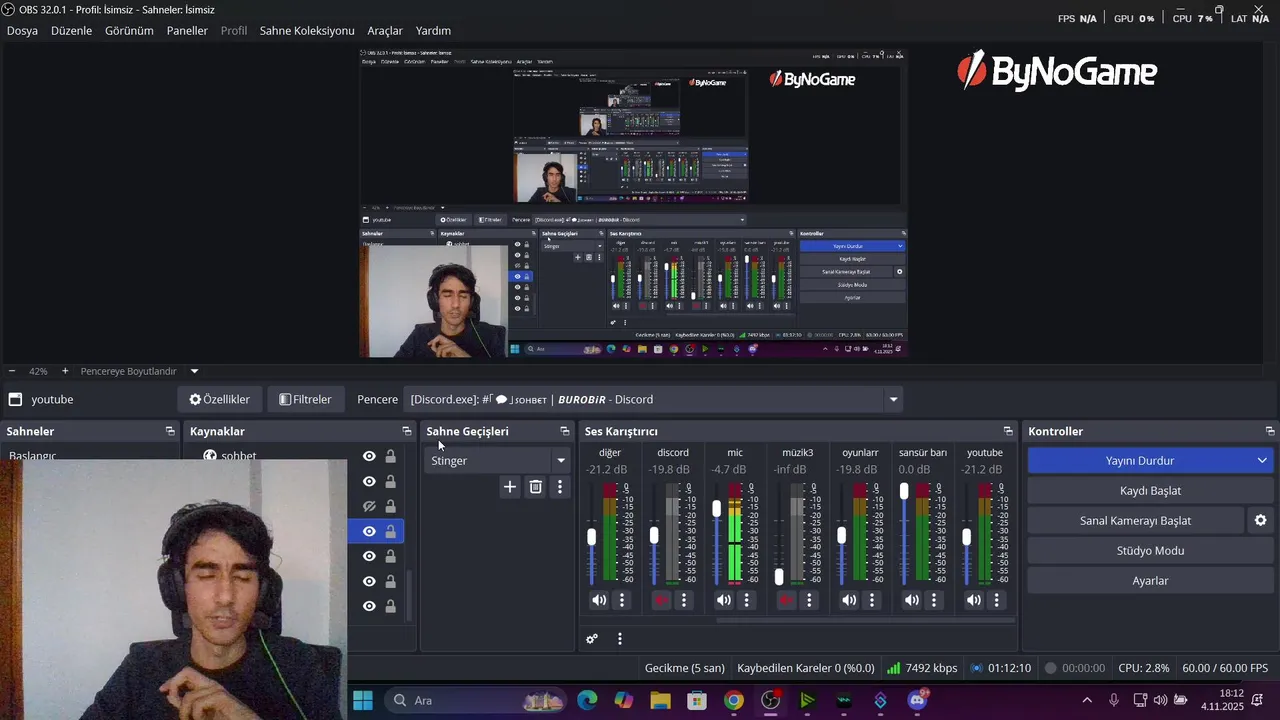1280x720 pixels.
Task: Hide the highlighted source's eye icon
Action: coord(369,531)
